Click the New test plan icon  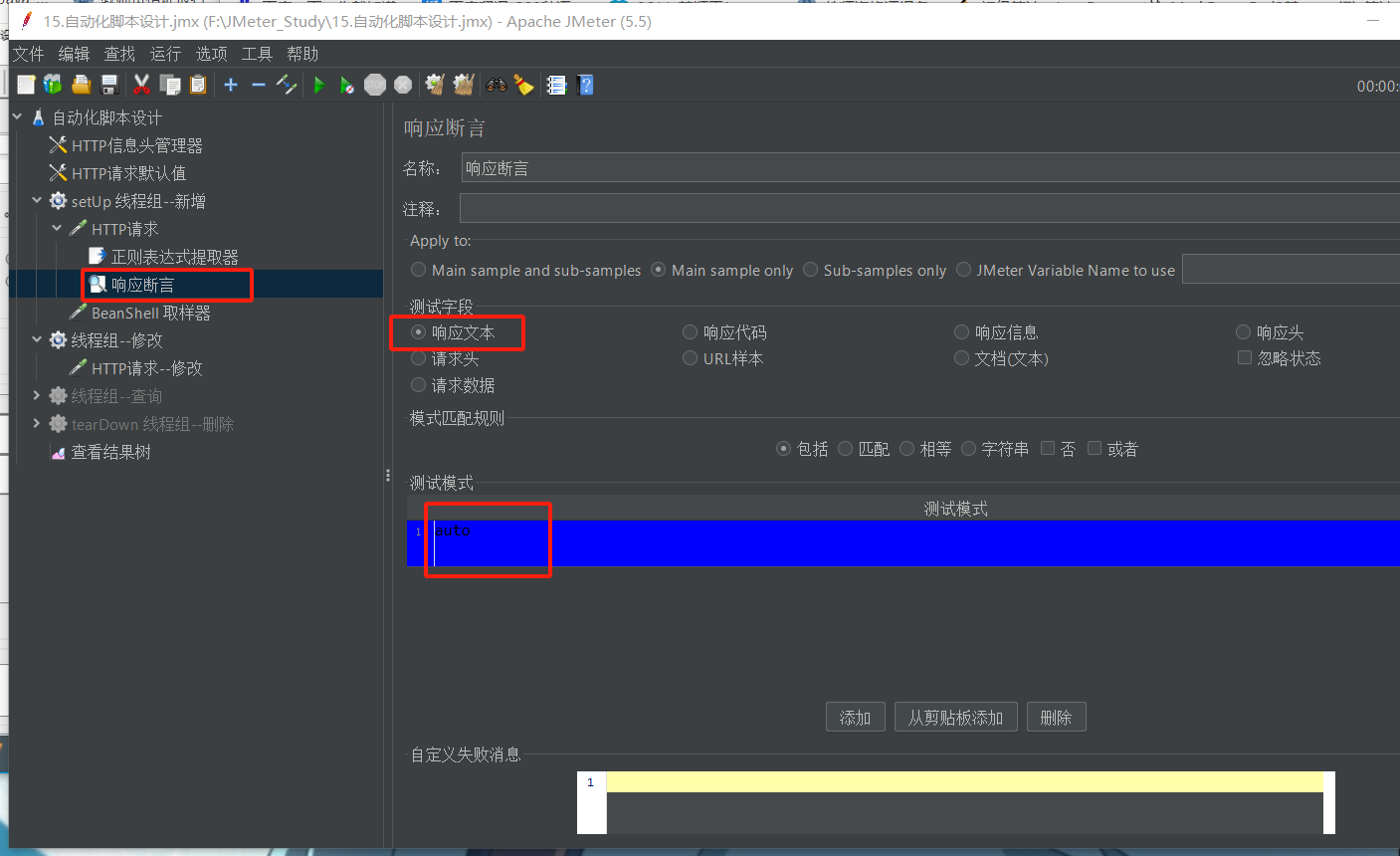(26, 86)
